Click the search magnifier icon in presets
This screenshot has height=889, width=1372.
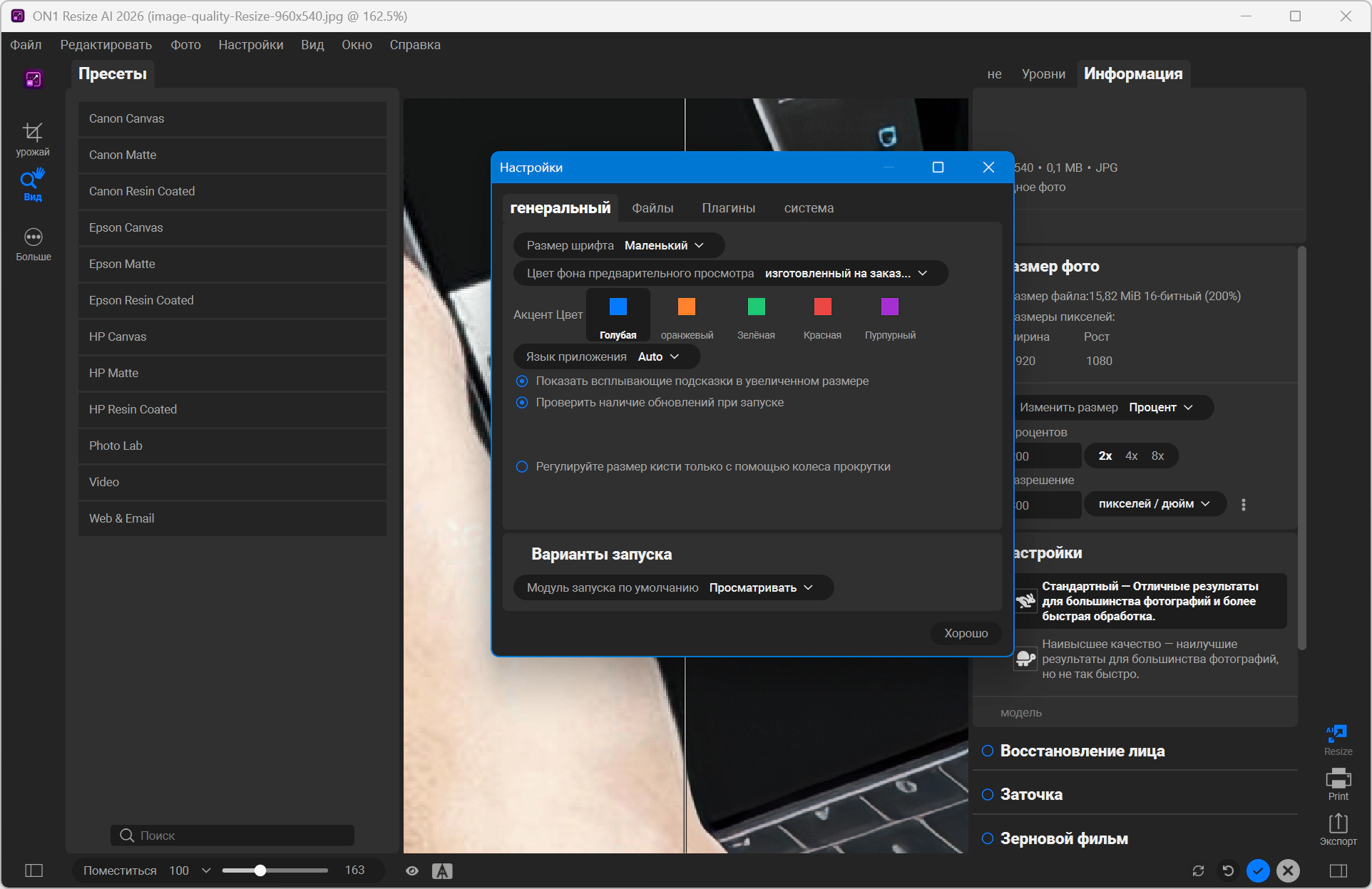pos(127,835)
